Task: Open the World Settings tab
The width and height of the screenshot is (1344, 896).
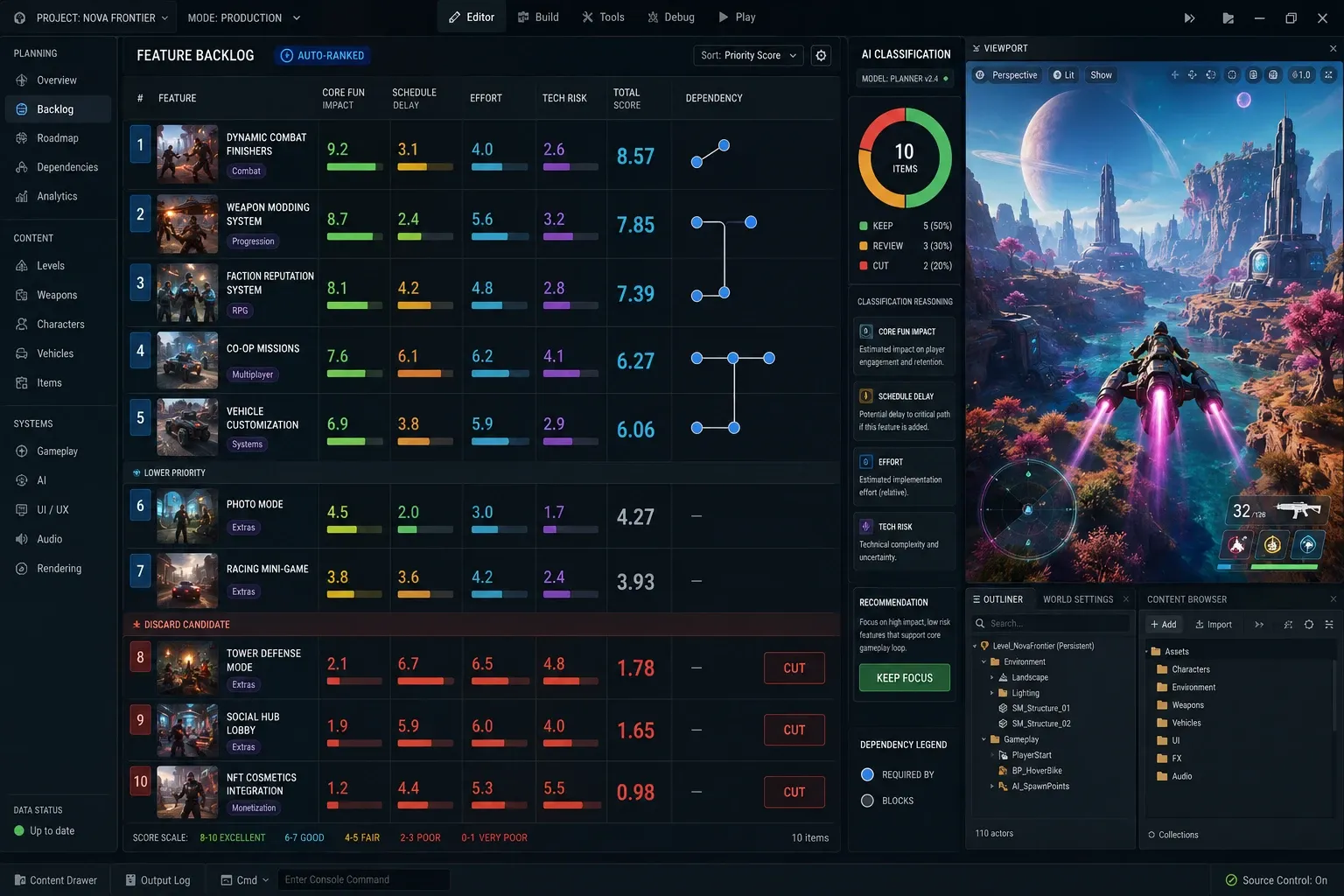Action: click(x=1078, y=599)
